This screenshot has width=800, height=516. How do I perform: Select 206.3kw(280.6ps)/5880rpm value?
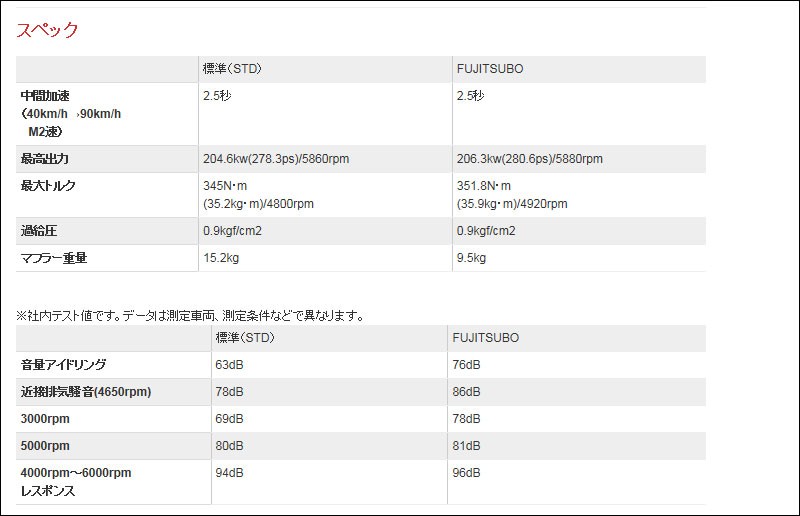tap(530, 159)
